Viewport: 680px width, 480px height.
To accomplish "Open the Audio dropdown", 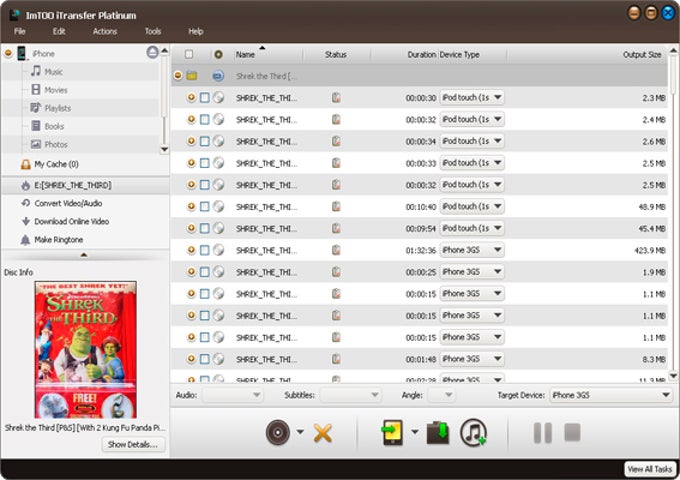I will pyautogui.click(x=232, y=395).
